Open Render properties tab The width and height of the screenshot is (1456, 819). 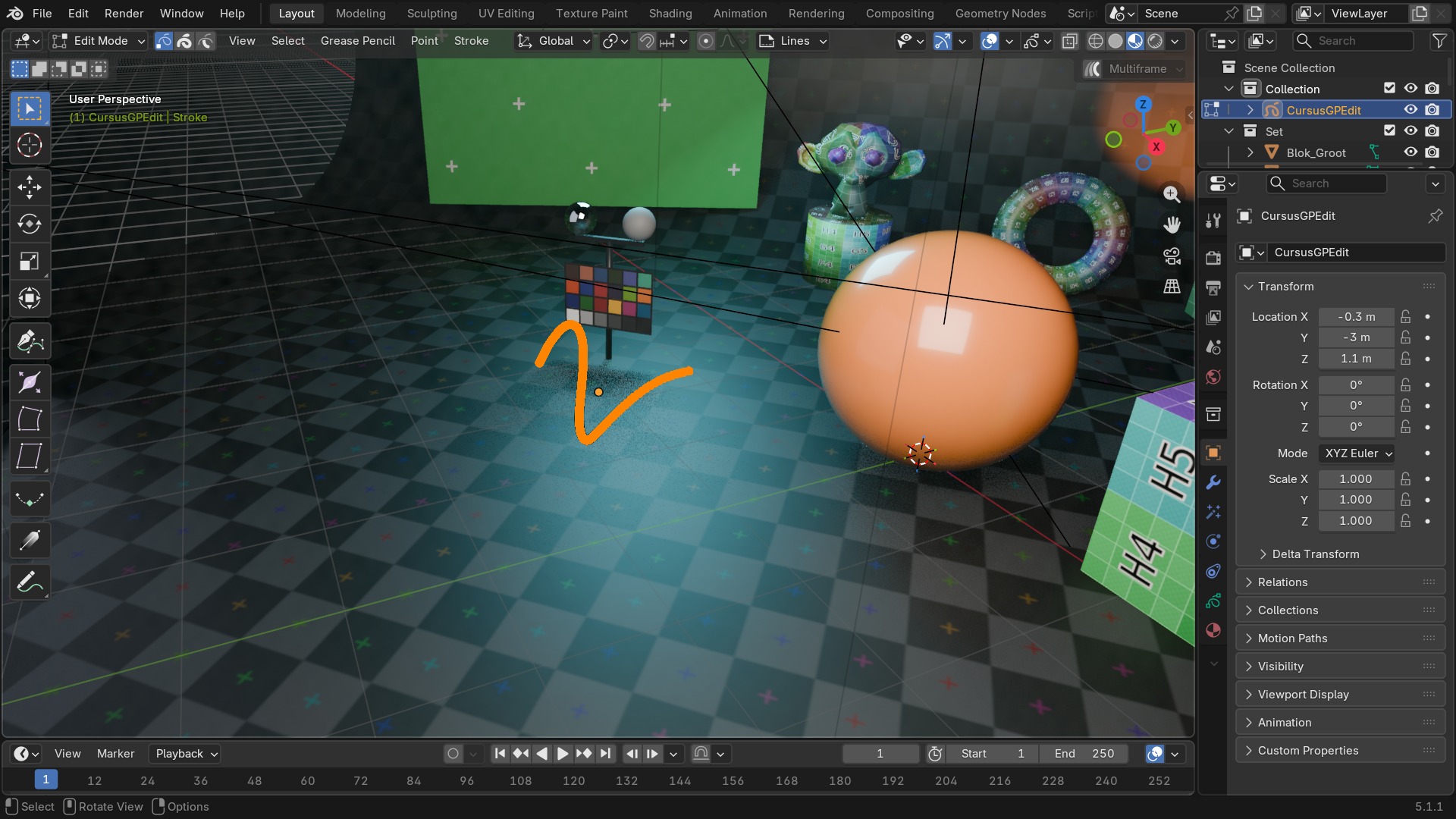point(1213,258)
